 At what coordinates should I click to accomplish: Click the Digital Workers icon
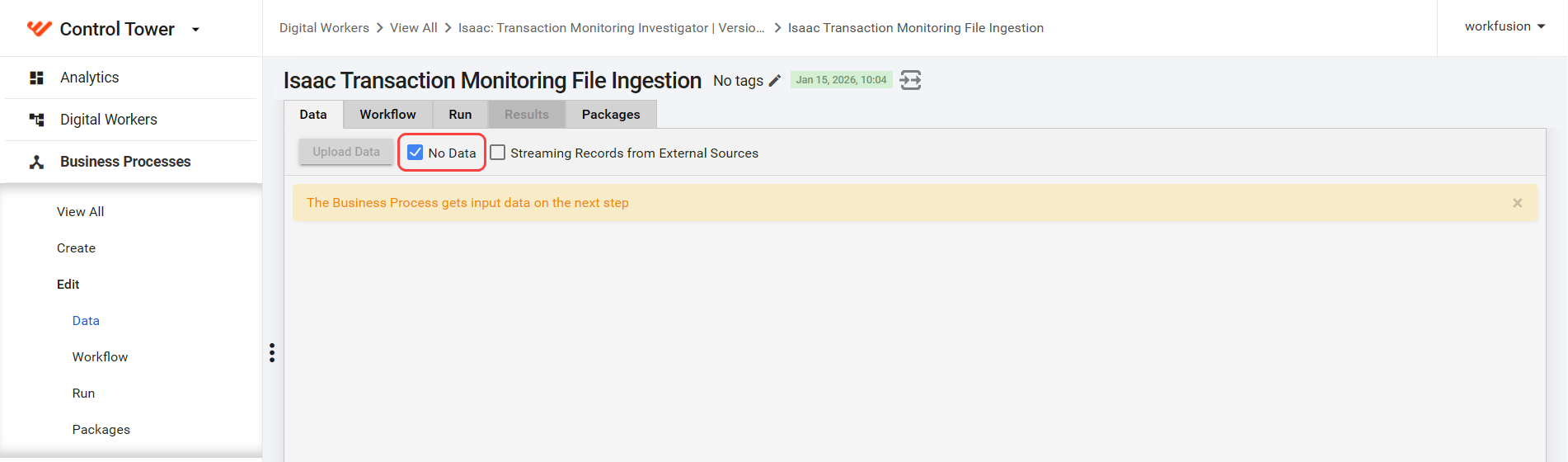click(36, 120)
